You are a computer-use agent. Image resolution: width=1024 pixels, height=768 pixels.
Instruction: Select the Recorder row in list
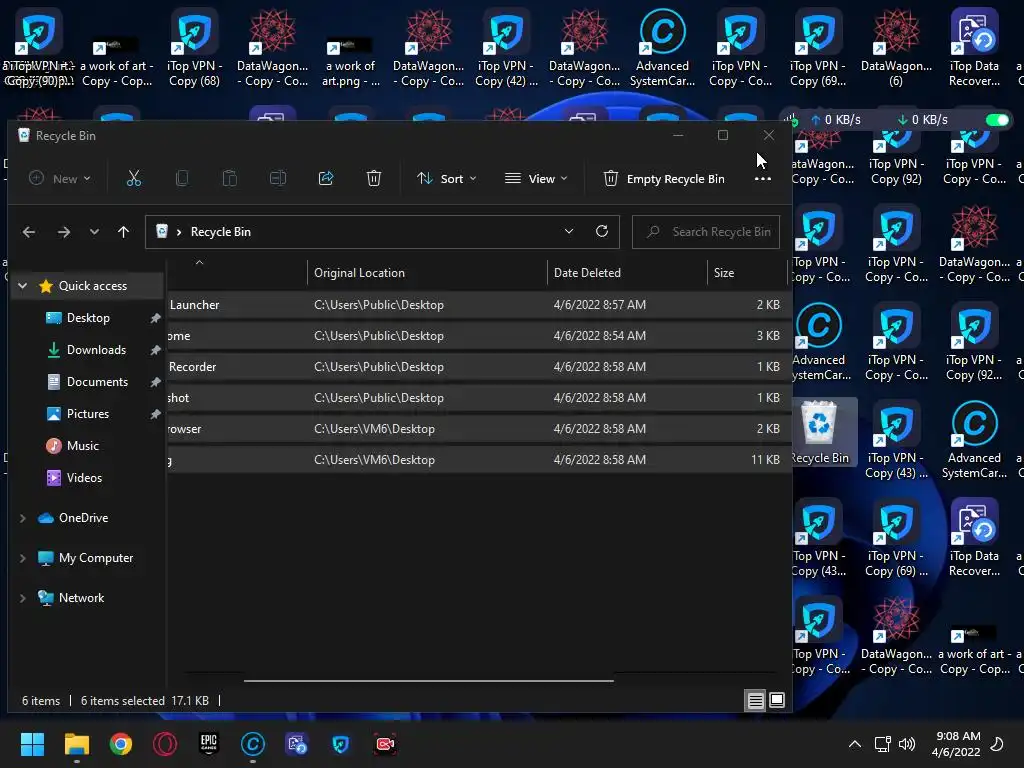pyautogui.click(x=479, y=367)
